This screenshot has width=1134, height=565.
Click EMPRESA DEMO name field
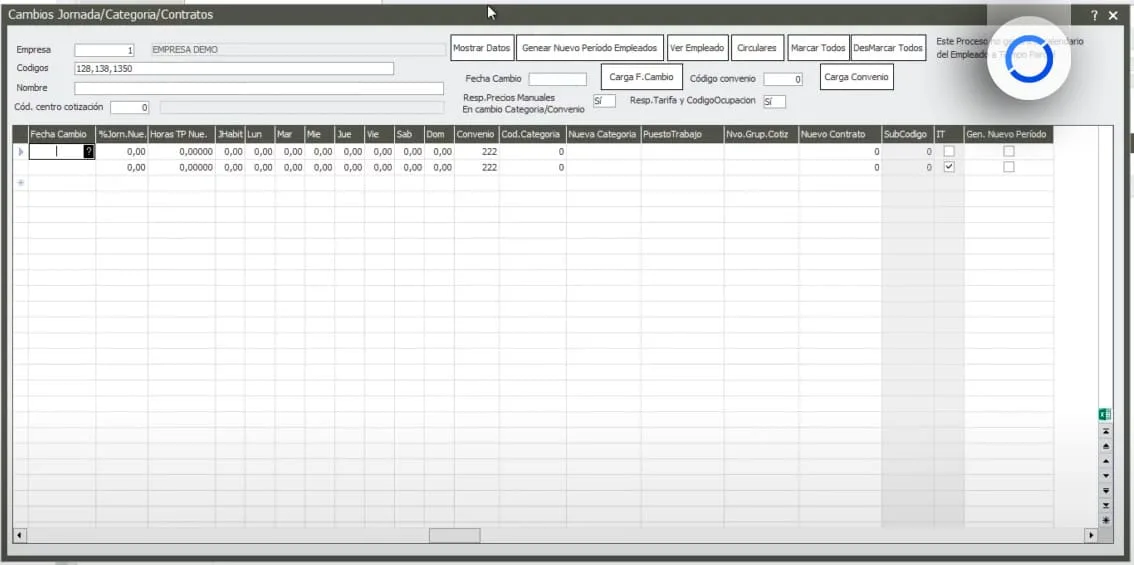pyautogui.click(x=297, y=50)
